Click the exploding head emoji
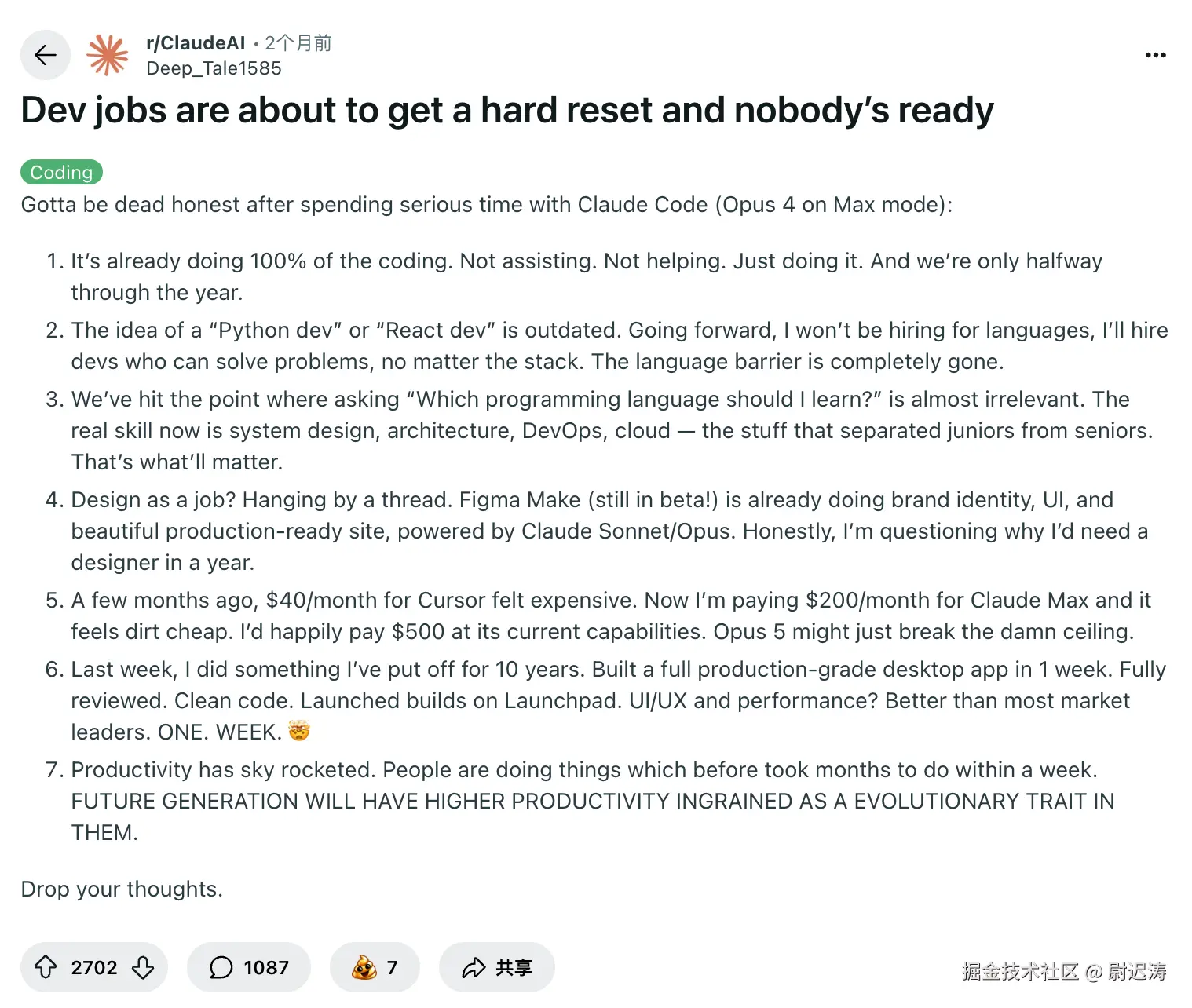This screenshot has height=1008, width=1192. click(299, 731)
